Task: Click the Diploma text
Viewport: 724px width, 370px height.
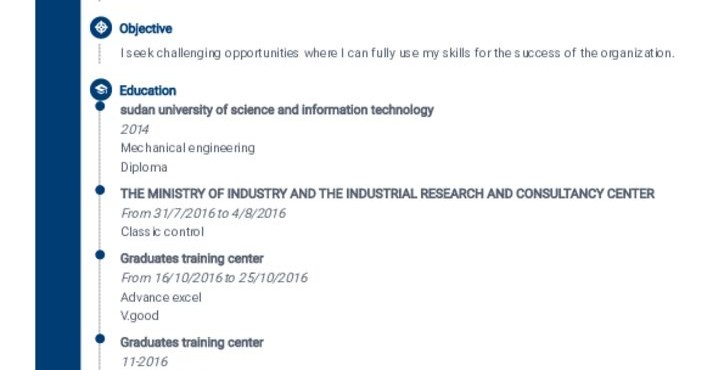Action: [x=144, y=167]
